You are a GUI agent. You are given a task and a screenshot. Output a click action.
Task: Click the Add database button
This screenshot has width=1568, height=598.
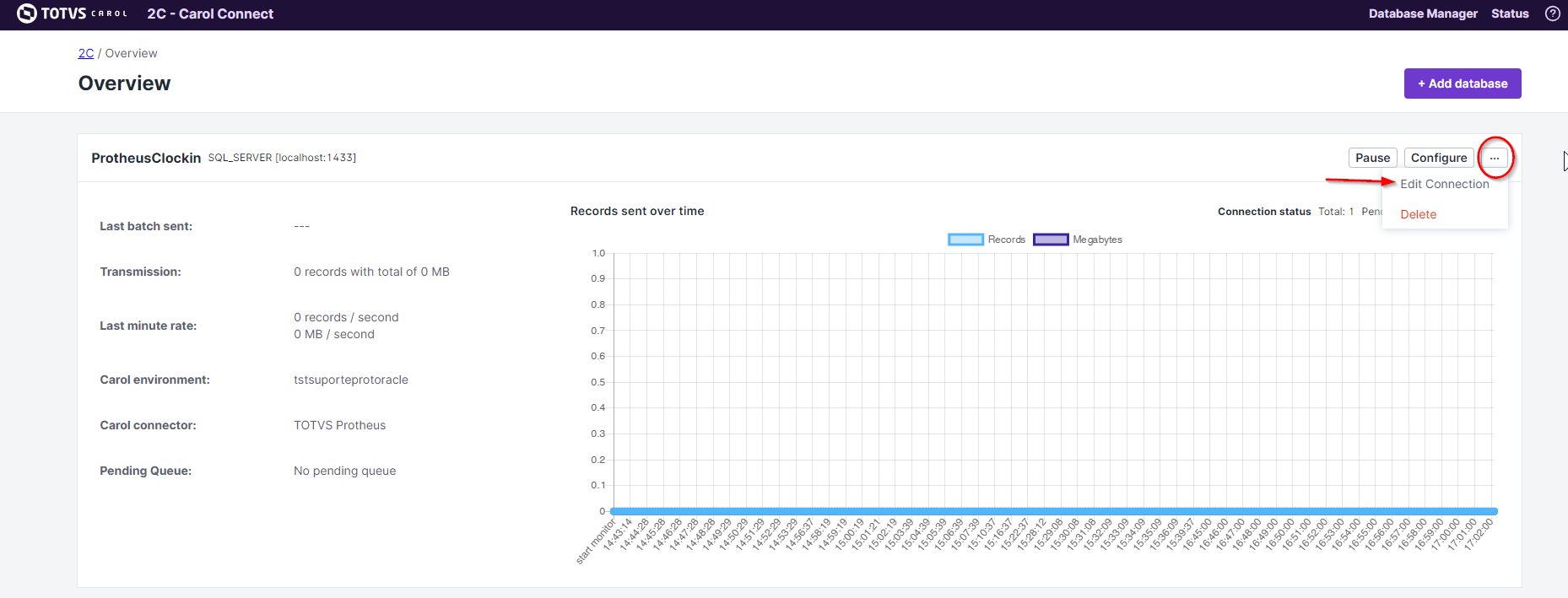1462,84
